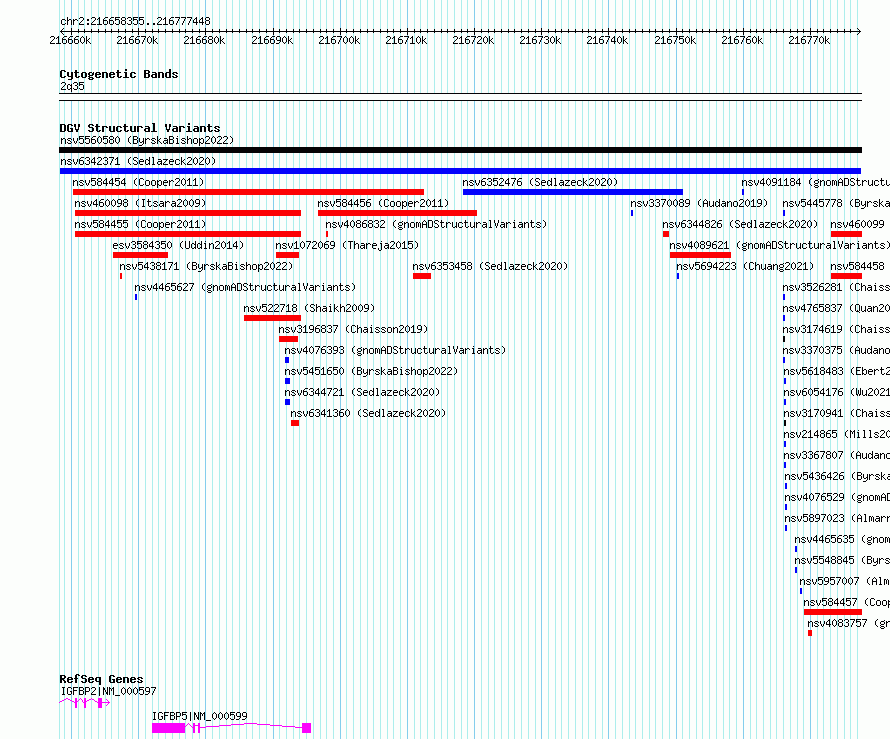Open nsv4089621 gnomADStructuralVariants label
The image size is (890, 739).
click(779, 245)
